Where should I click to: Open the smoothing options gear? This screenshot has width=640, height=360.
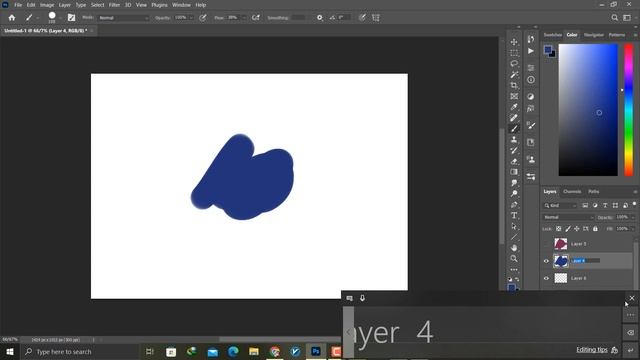pos(320,18)
